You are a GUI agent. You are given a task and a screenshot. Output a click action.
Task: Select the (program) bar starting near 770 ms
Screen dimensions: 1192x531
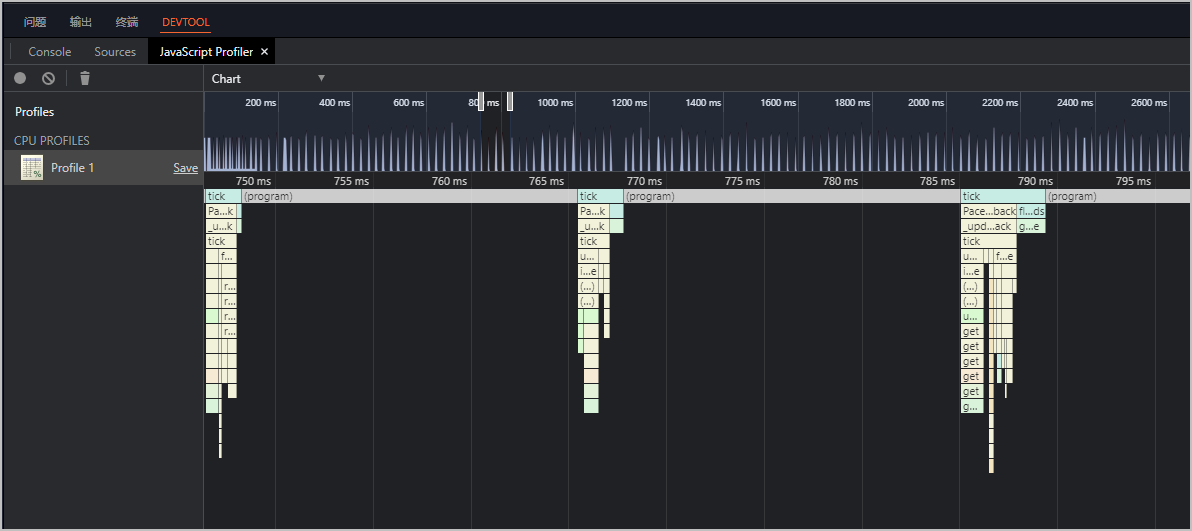[792, 196]
